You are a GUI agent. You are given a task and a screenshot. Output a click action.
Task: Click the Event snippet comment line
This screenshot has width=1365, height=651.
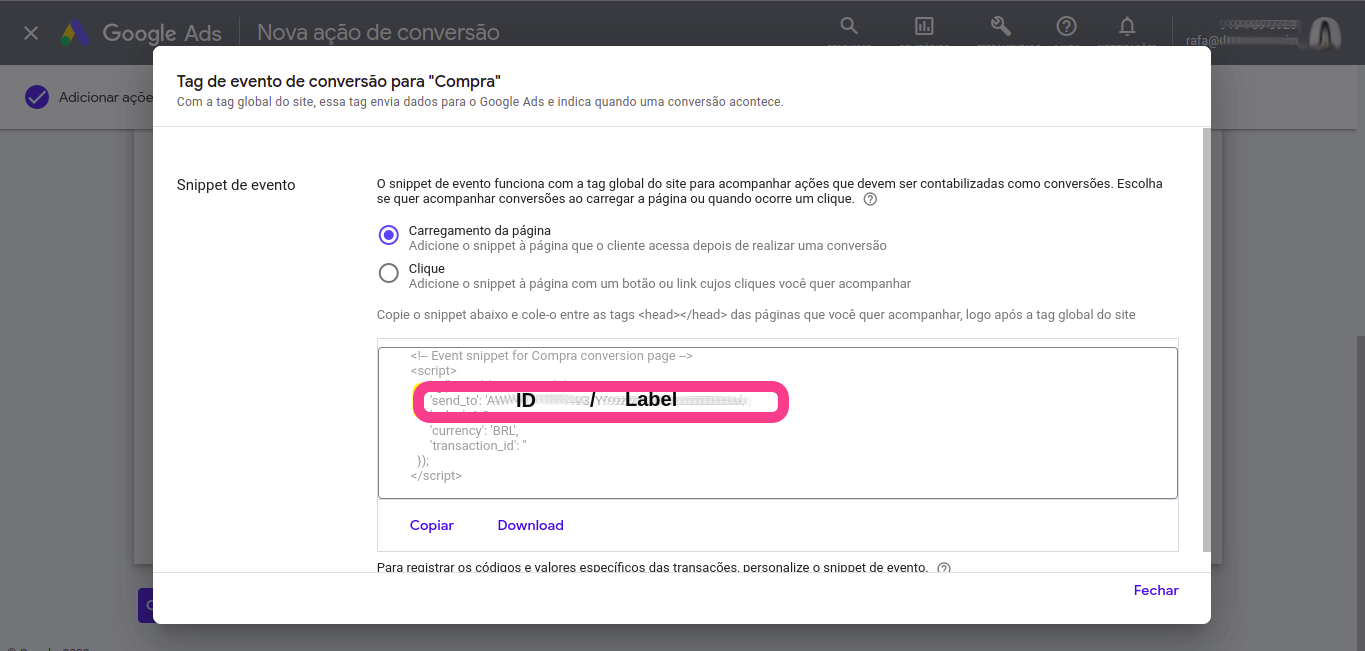[552, 356]
